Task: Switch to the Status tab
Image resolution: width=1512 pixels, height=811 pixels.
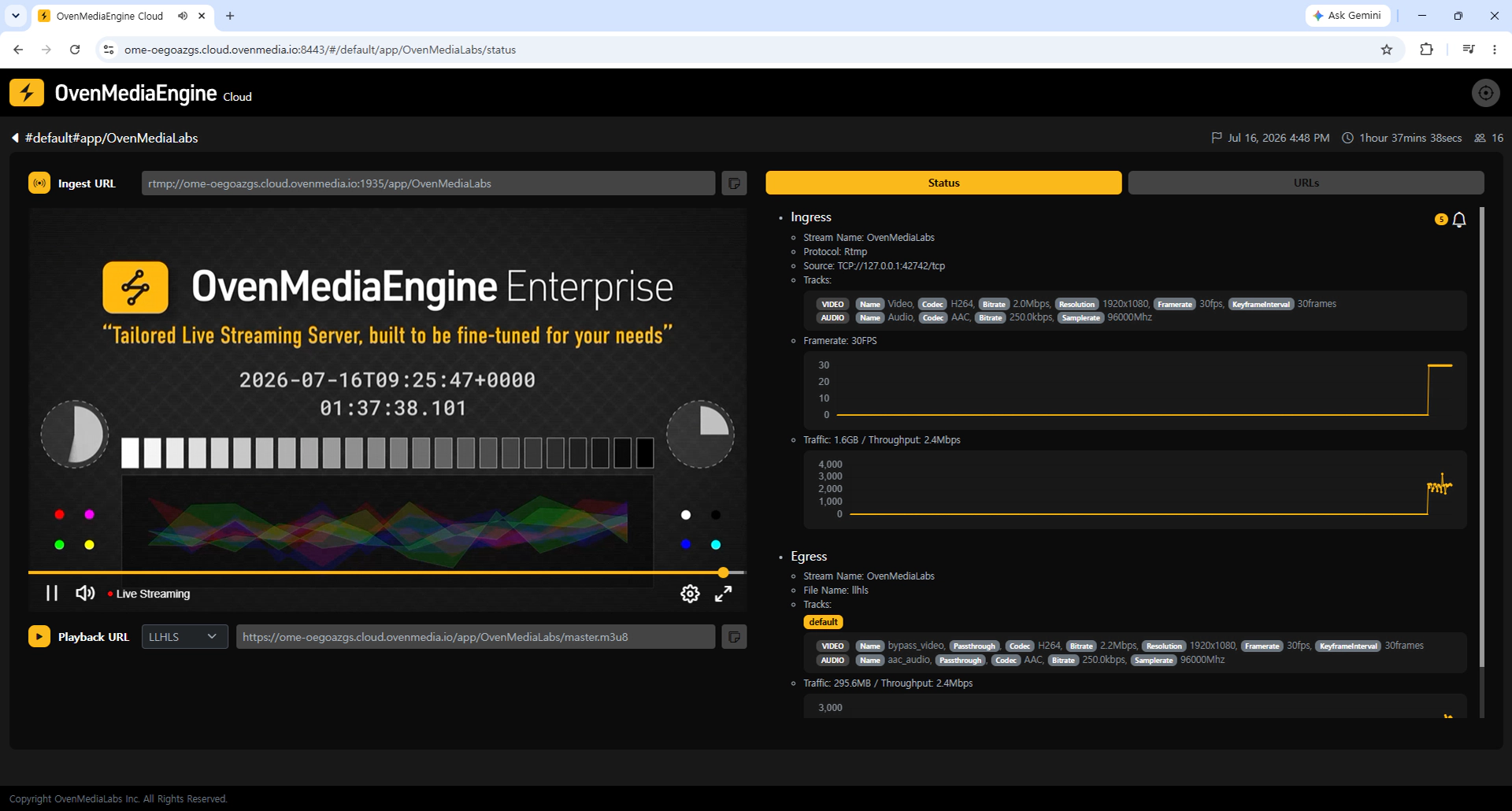Action: (x=943, y=183)
